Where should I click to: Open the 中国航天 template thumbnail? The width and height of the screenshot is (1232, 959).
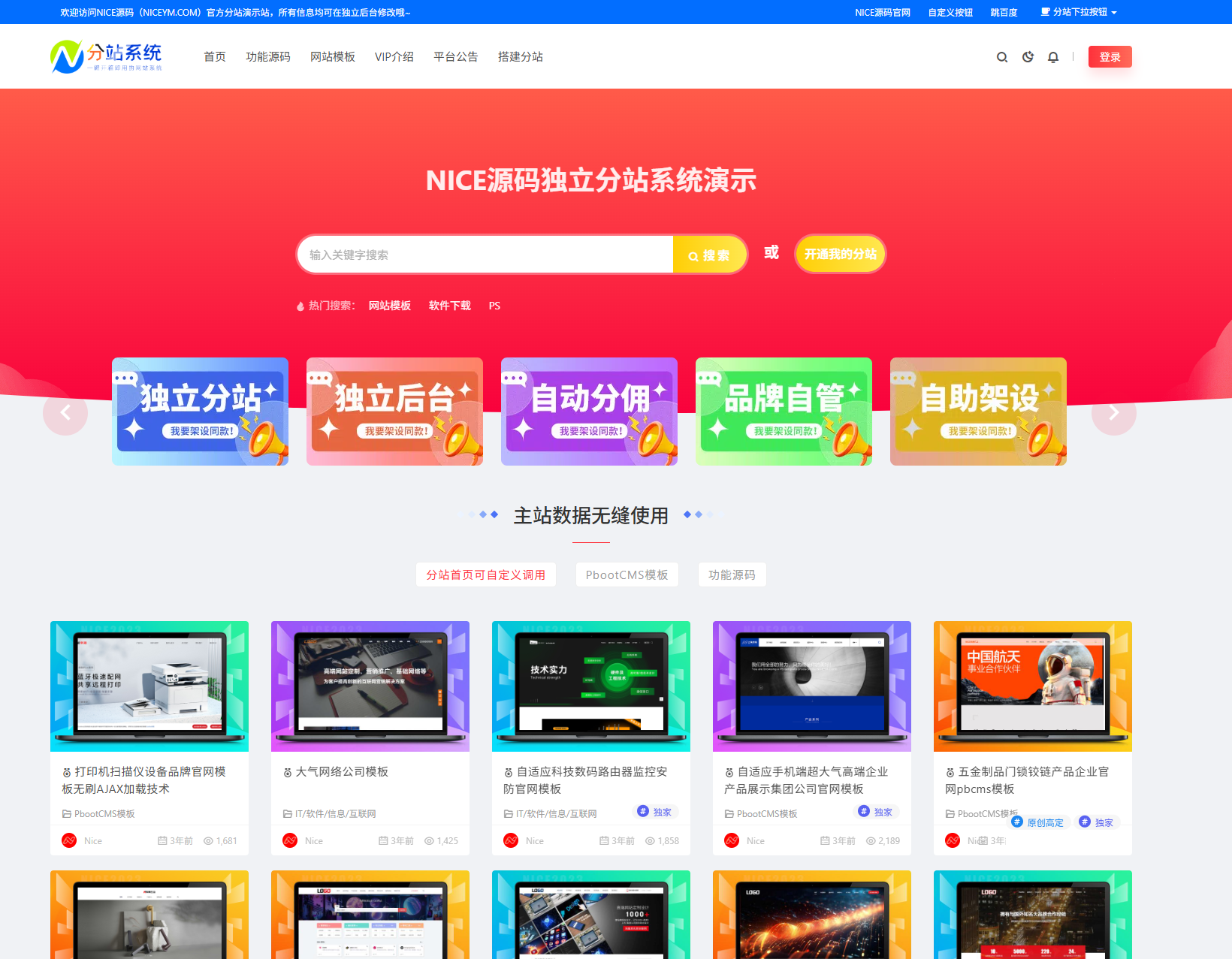pos(1033,686)
